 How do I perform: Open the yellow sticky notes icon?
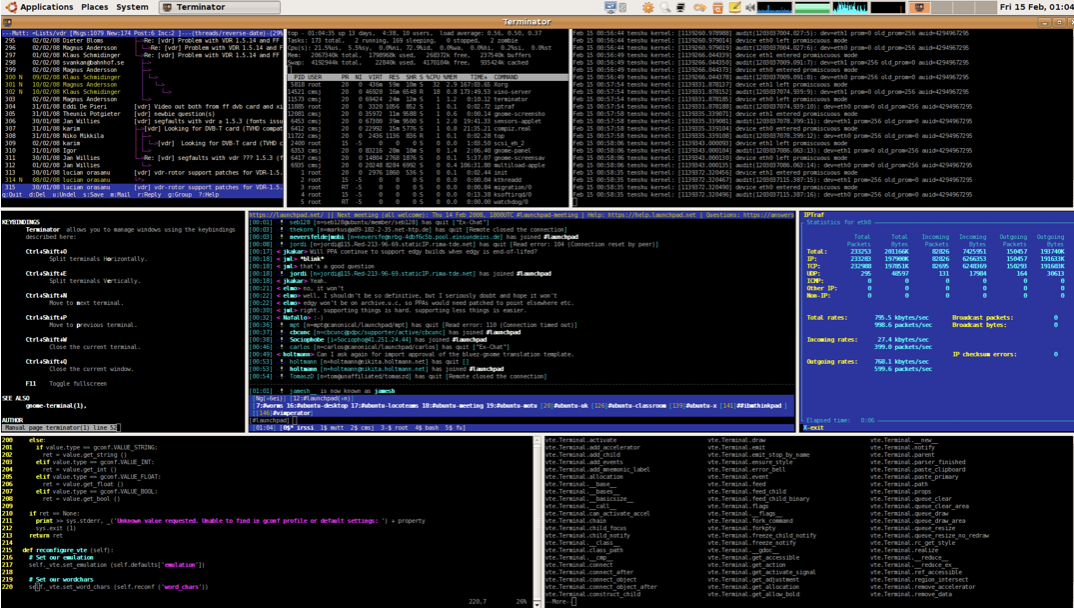(734, 8)
